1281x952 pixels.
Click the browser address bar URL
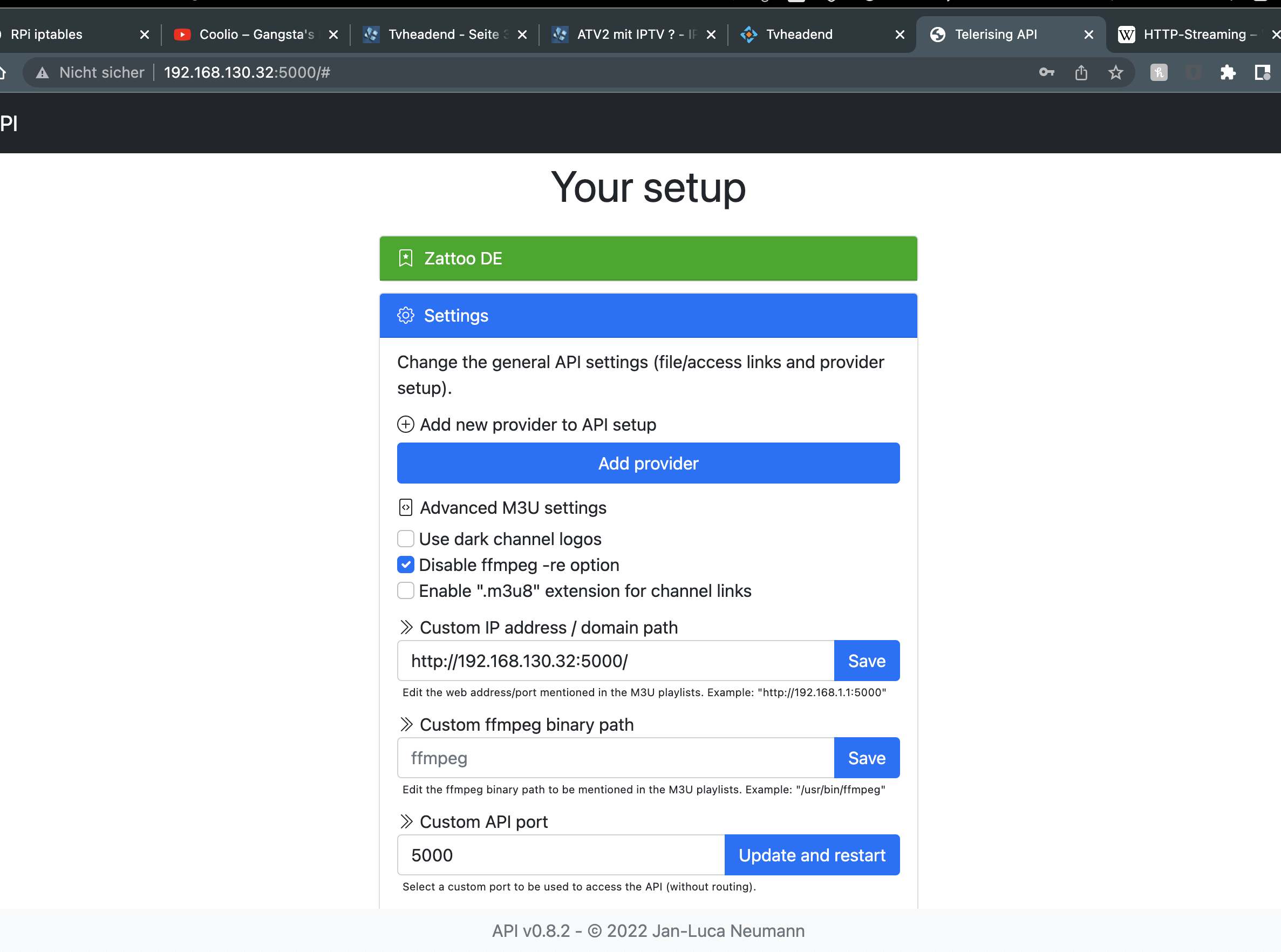[247, 73]
